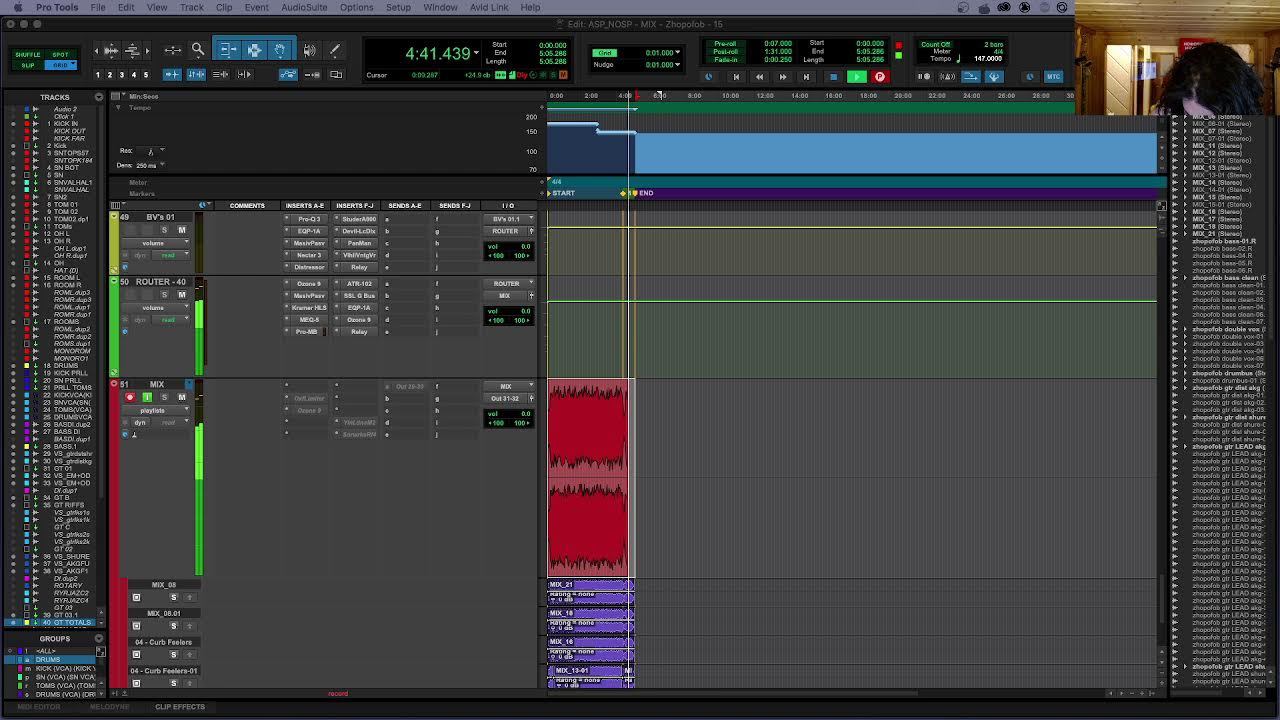1280x720 pixels.
Task: Click the red Record transport button
Action: 880,76
